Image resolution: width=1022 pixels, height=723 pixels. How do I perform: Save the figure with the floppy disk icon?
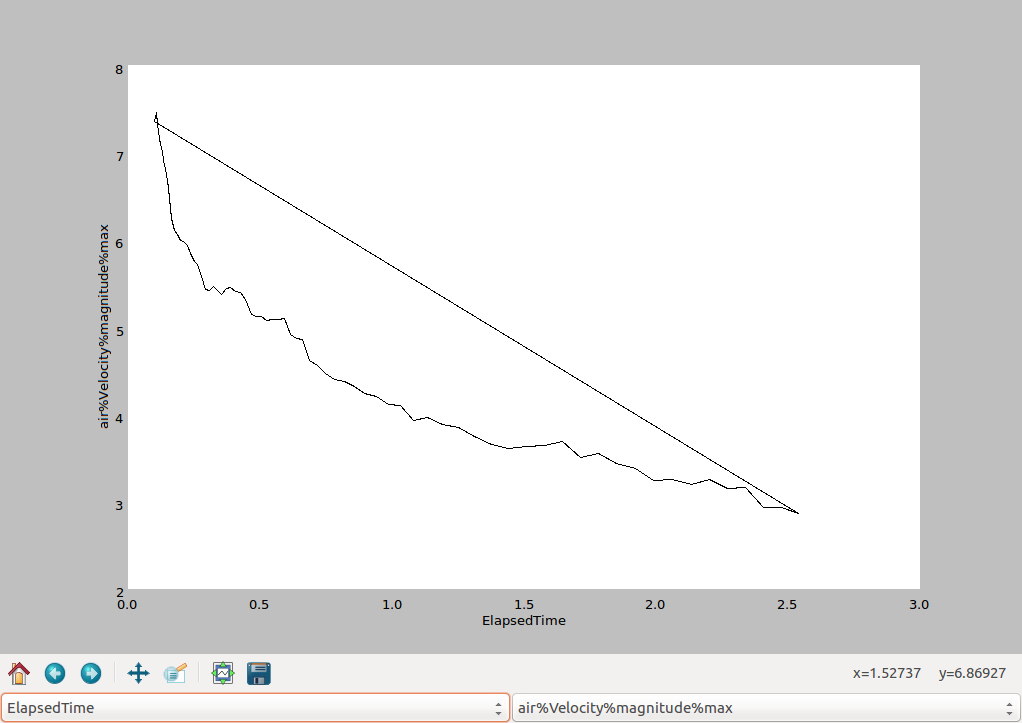pyautogui.click(x=259, y=673)
